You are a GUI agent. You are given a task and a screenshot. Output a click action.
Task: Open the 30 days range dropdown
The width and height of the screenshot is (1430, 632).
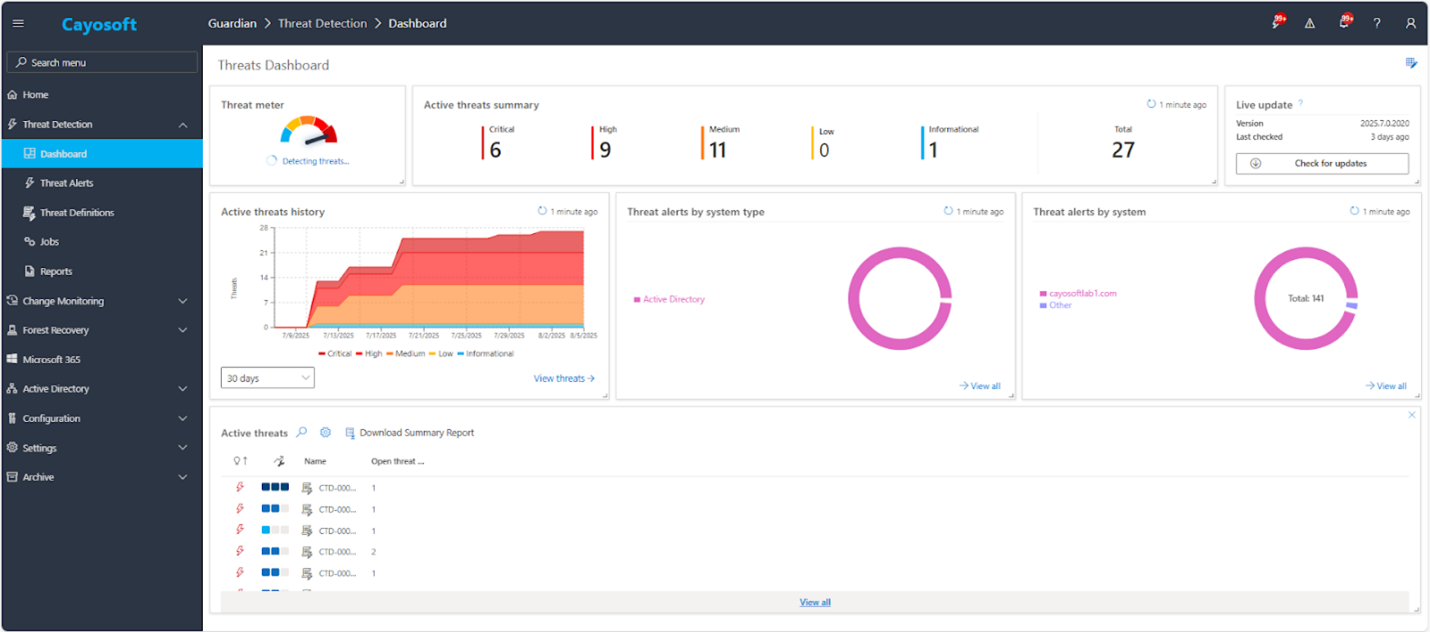click(x=267, y=378)
